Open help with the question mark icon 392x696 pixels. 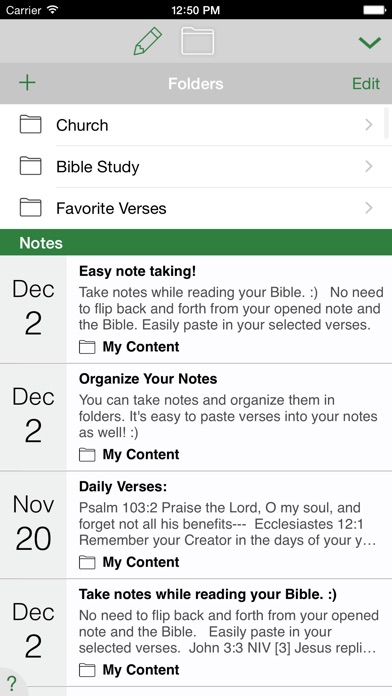(x=12, y=683)
